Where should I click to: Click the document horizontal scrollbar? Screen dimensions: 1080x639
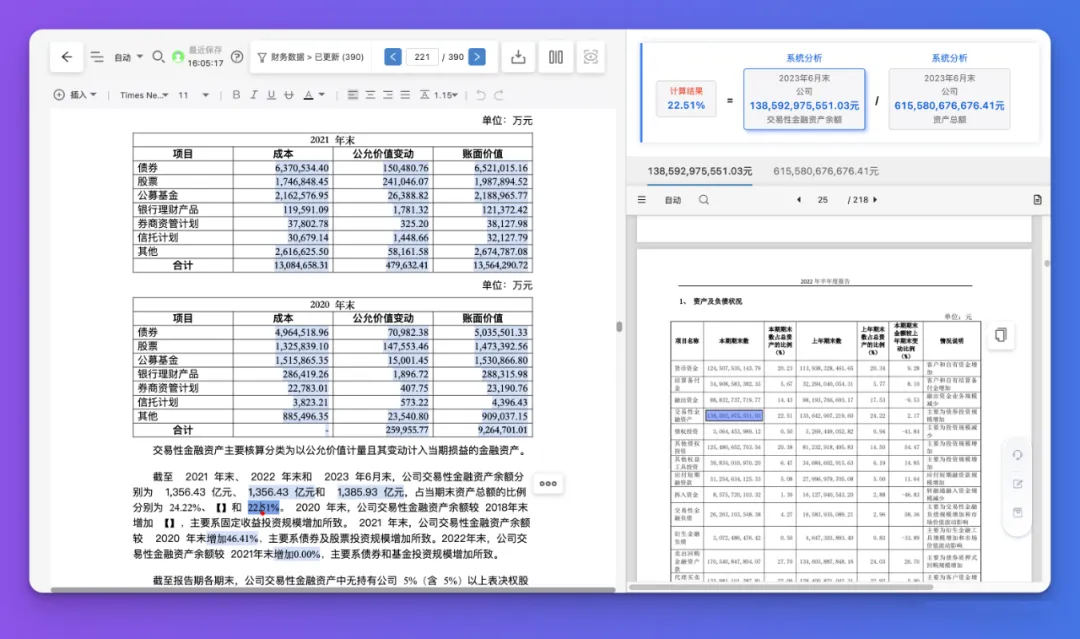[333, 589]
